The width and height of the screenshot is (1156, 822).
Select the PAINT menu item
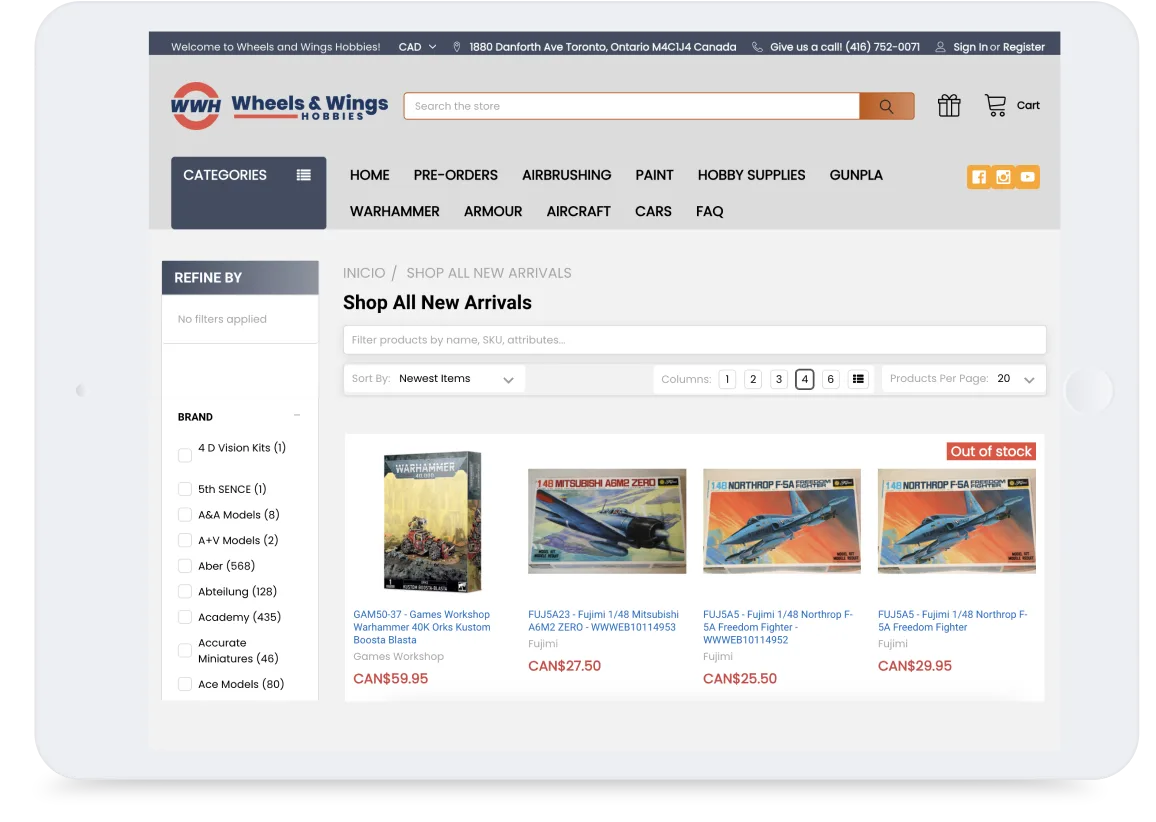654,175
